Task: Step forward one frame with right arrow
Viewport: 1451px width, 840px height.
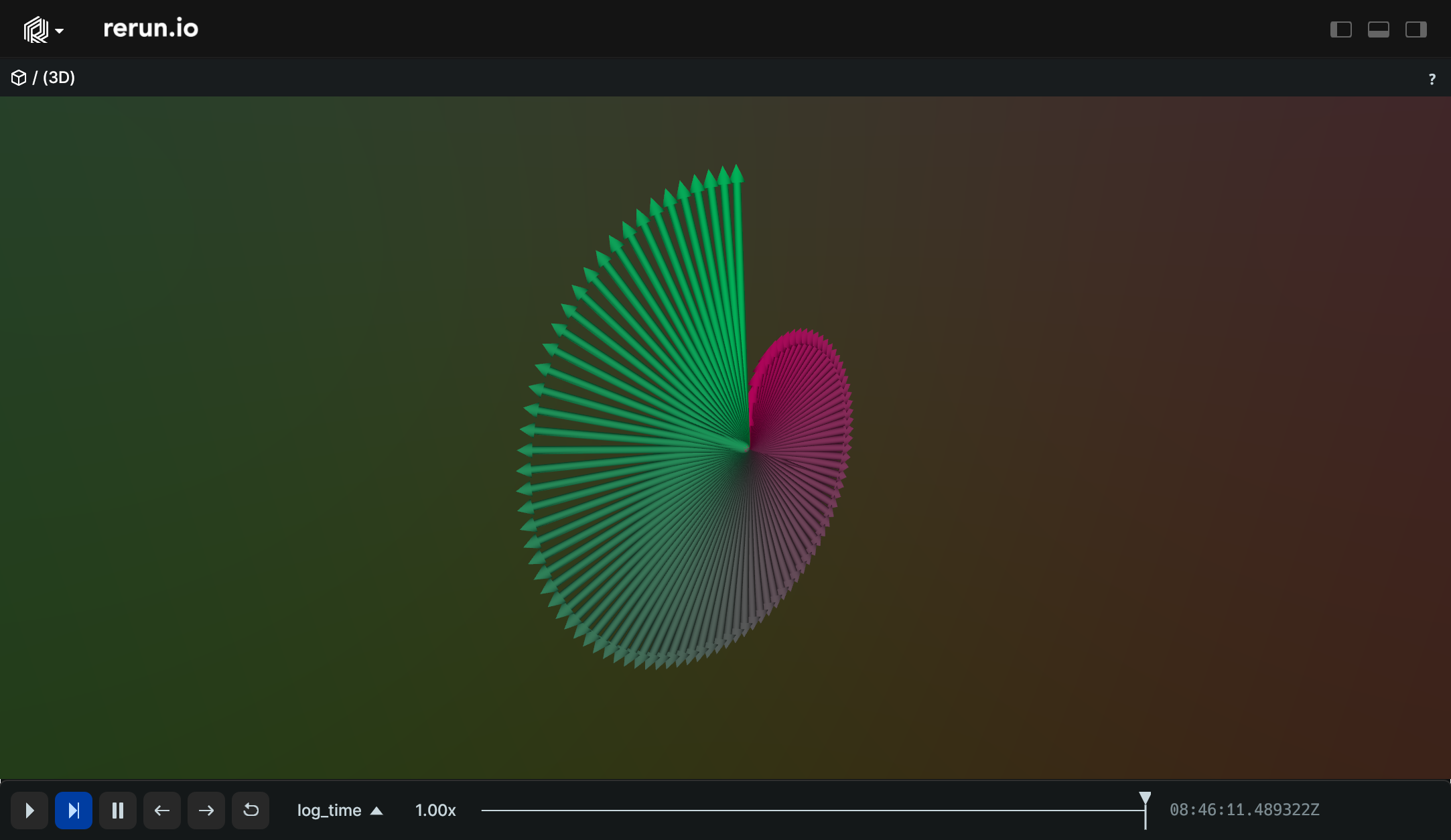Action: tap(206, 811)
